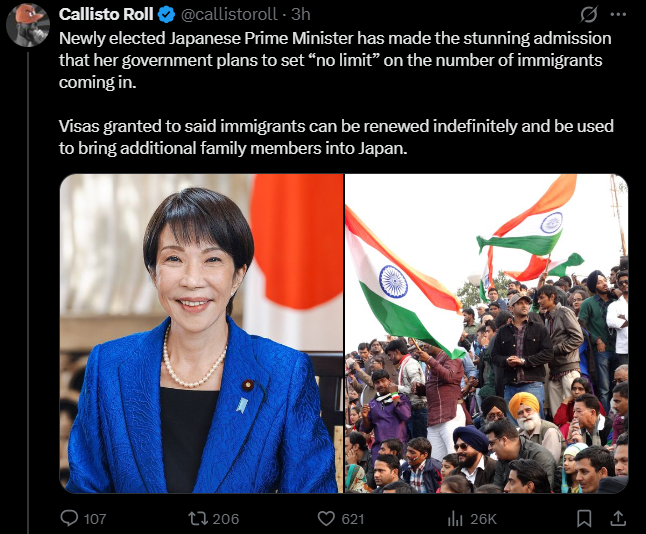Screen dimensions: 646x534
Task: Click the repost arrows icon
Action: (x=198, y=518)
